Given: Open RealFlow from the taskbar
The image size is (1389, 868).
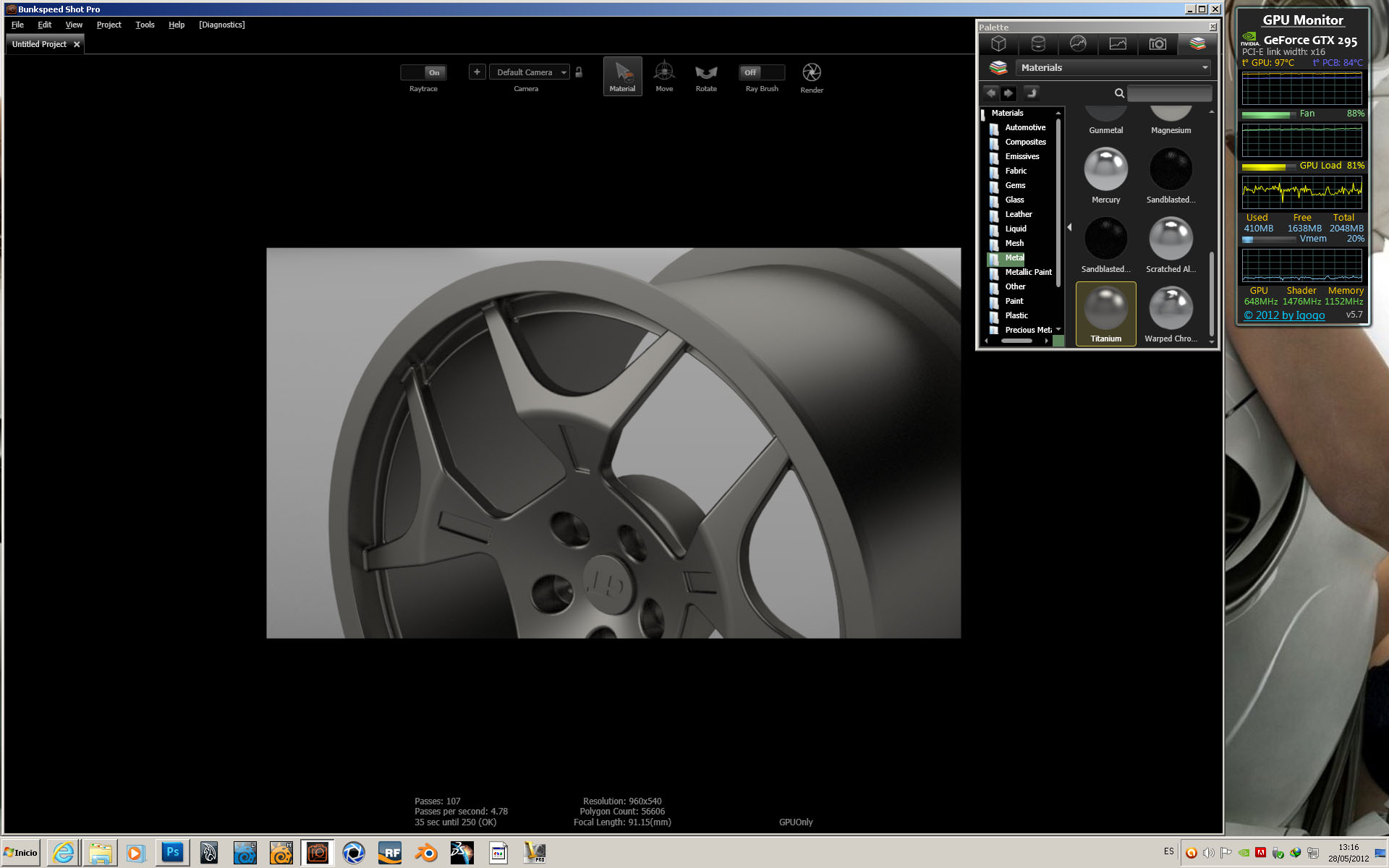Looking at the screenshot, I should (x=390, y=853).
